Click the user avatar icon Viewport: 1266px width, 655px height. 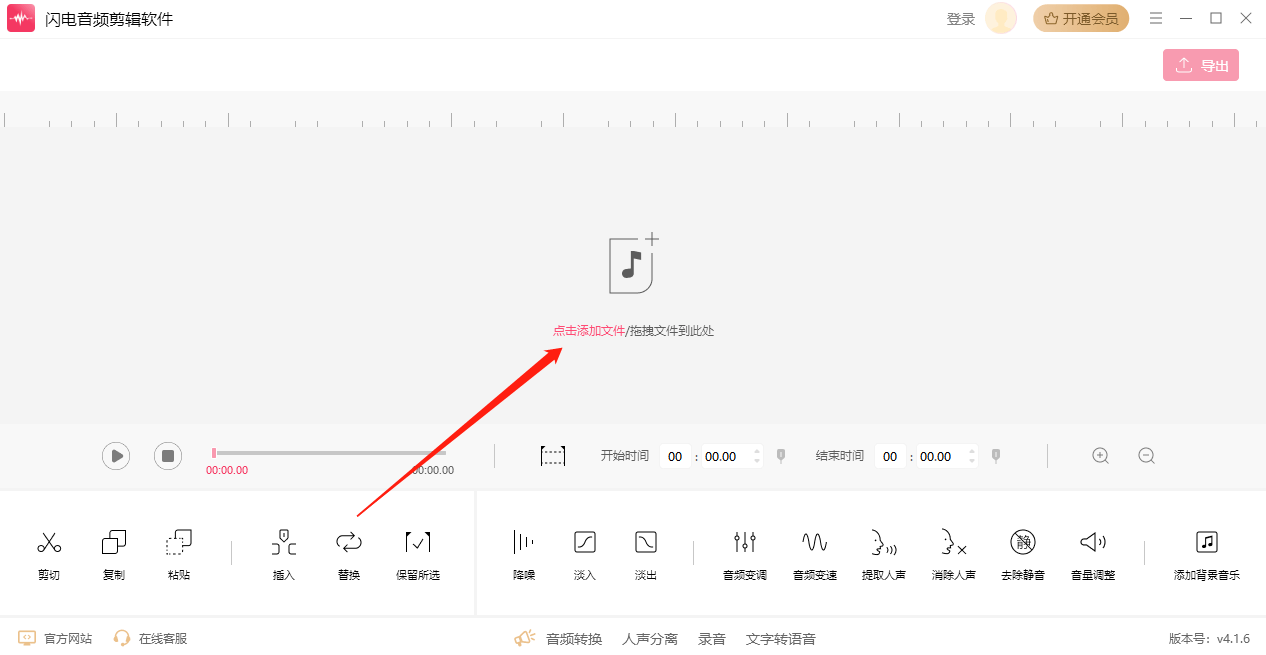pos(1001,18)
